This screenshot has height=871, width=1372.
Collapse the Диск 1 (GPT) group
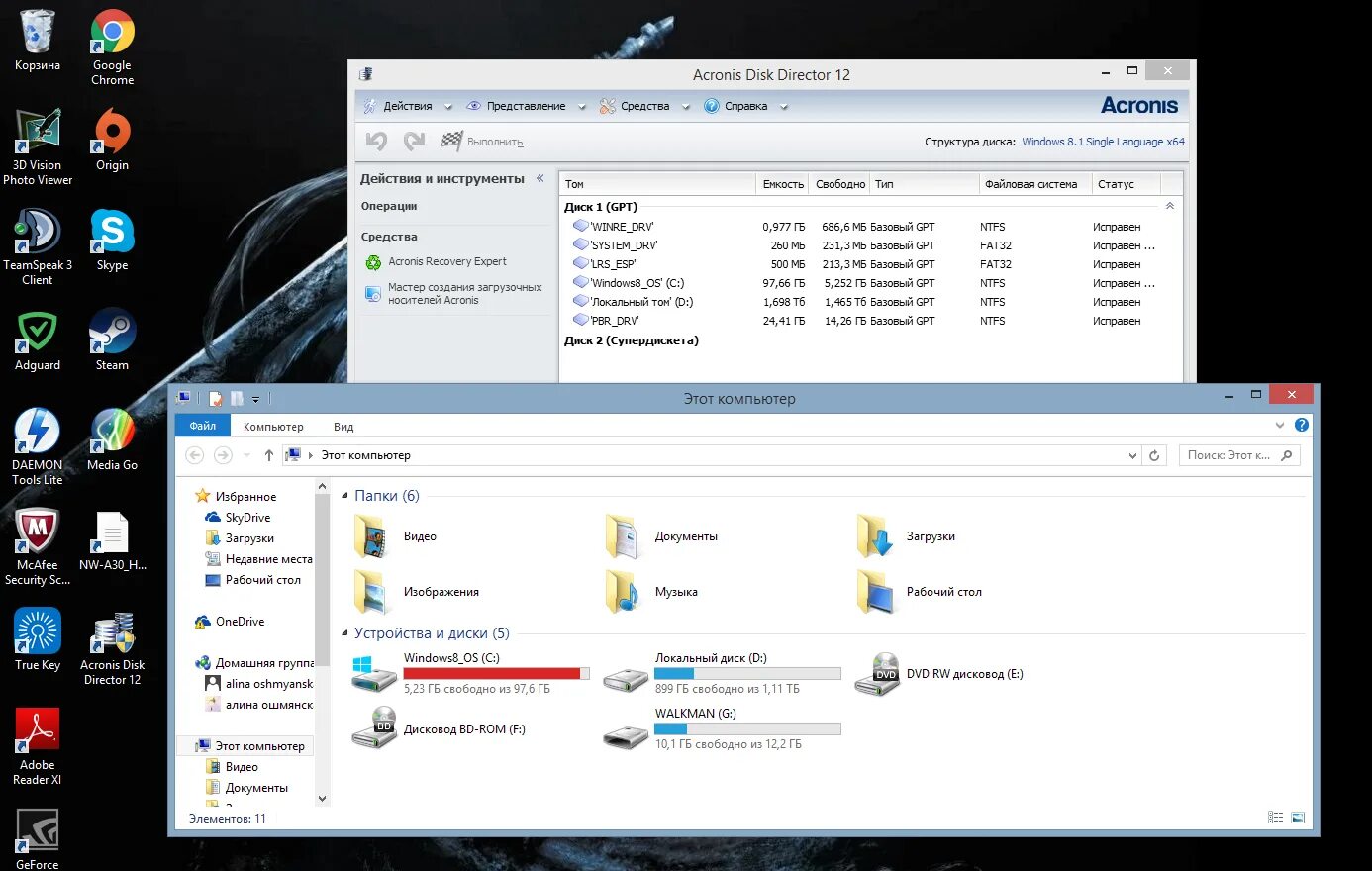(1170, 206)
